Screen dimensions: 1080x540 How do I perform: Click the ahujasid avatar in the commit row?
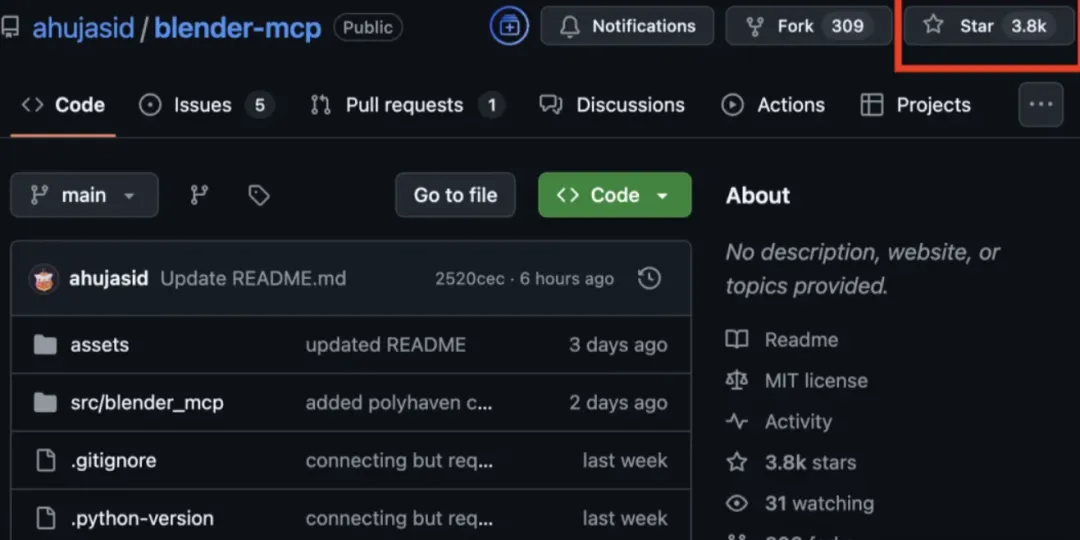[44, 279]
